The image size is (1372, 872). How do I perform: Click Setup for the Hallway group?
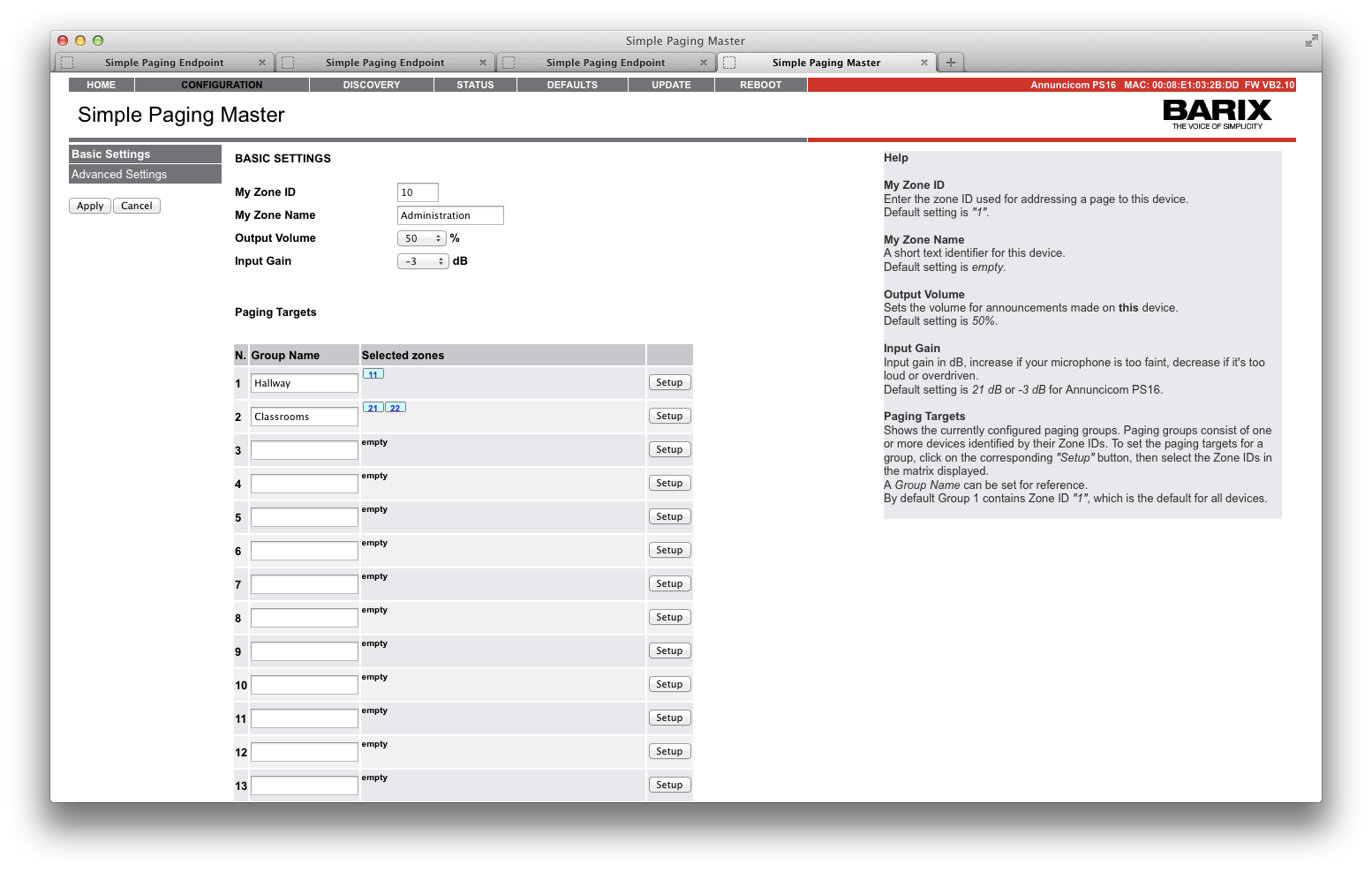pos(669,382)
